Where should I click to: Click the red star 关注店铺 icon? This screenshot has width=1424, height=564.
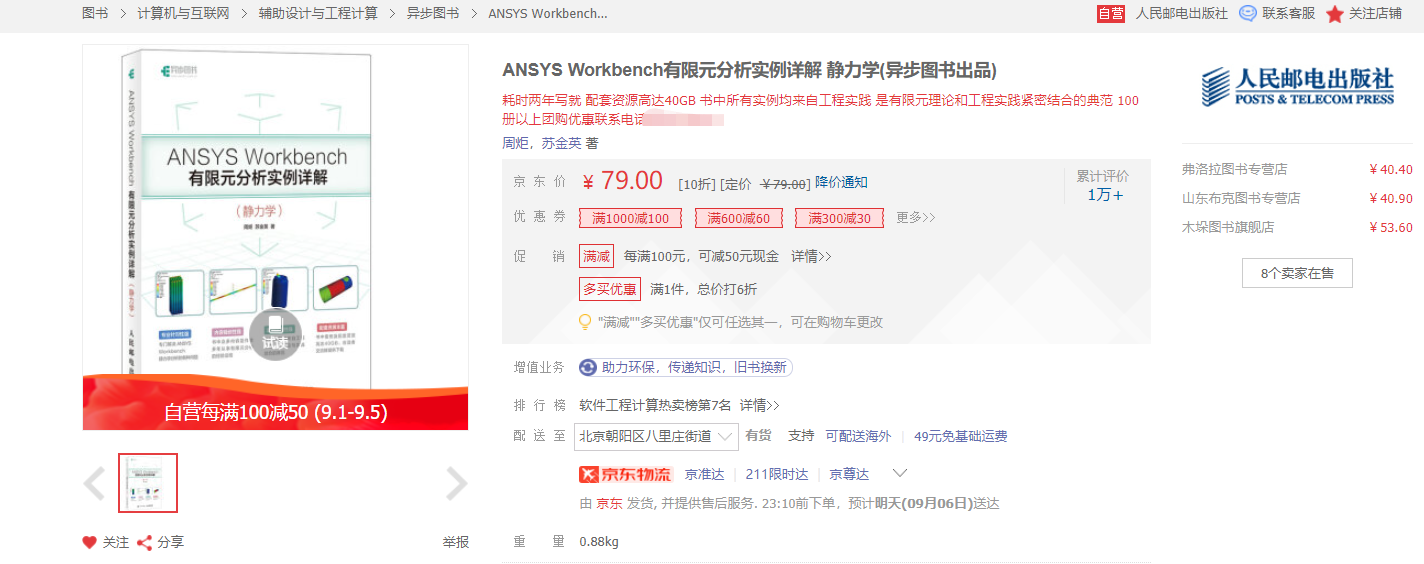tap(1334, 14)
